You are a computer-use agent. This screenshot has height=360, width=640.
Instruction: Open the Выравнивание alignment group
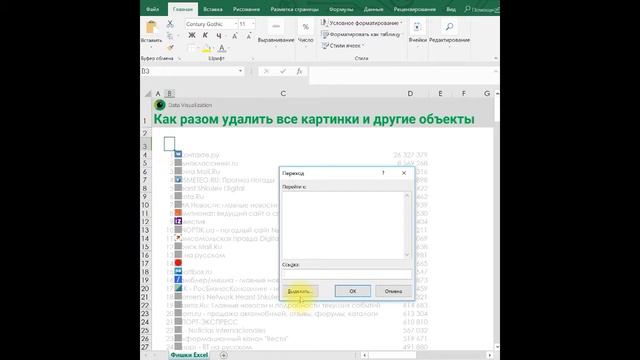(276, 32)
